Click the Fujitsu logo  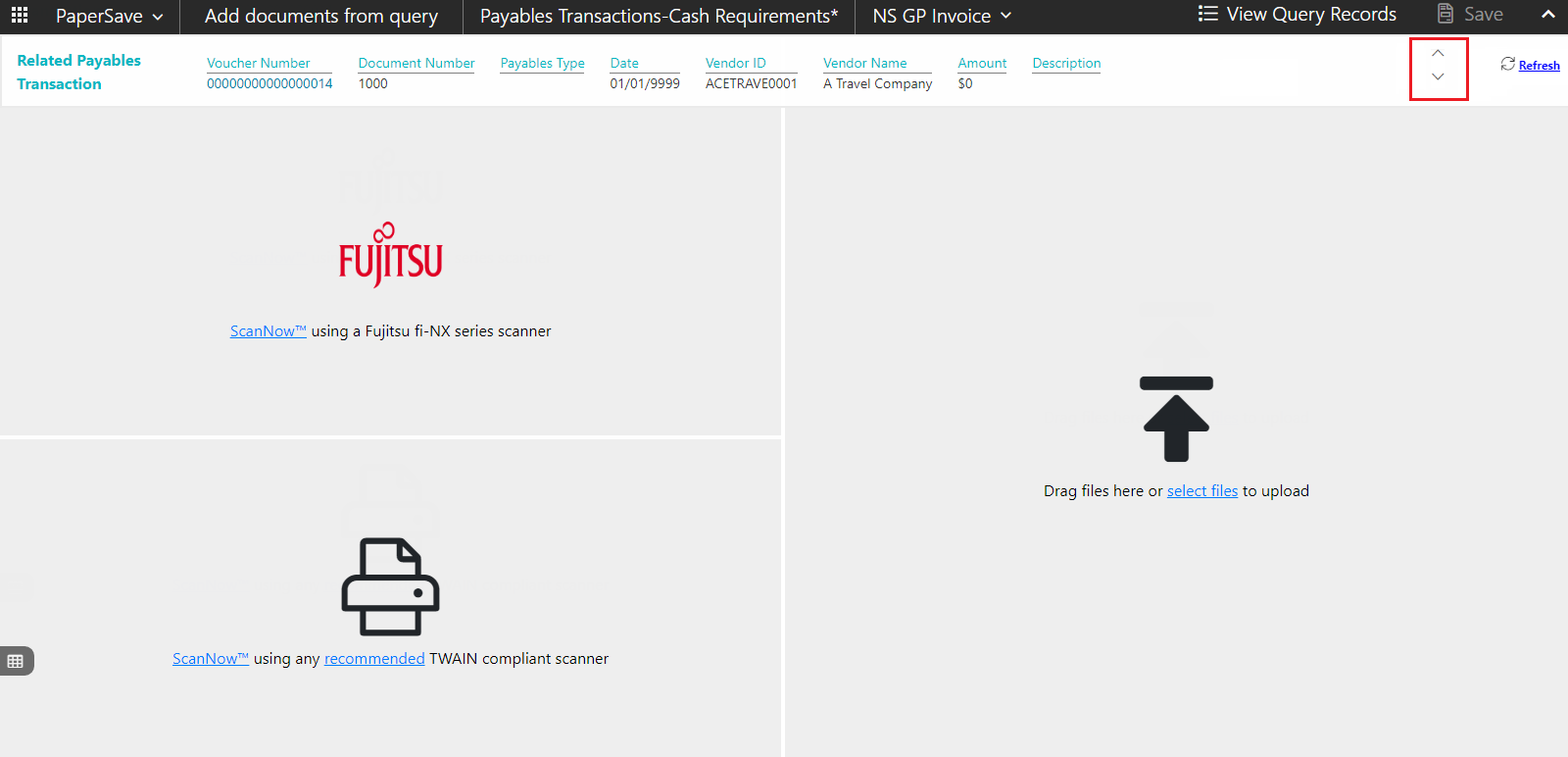tap(390, 256)
